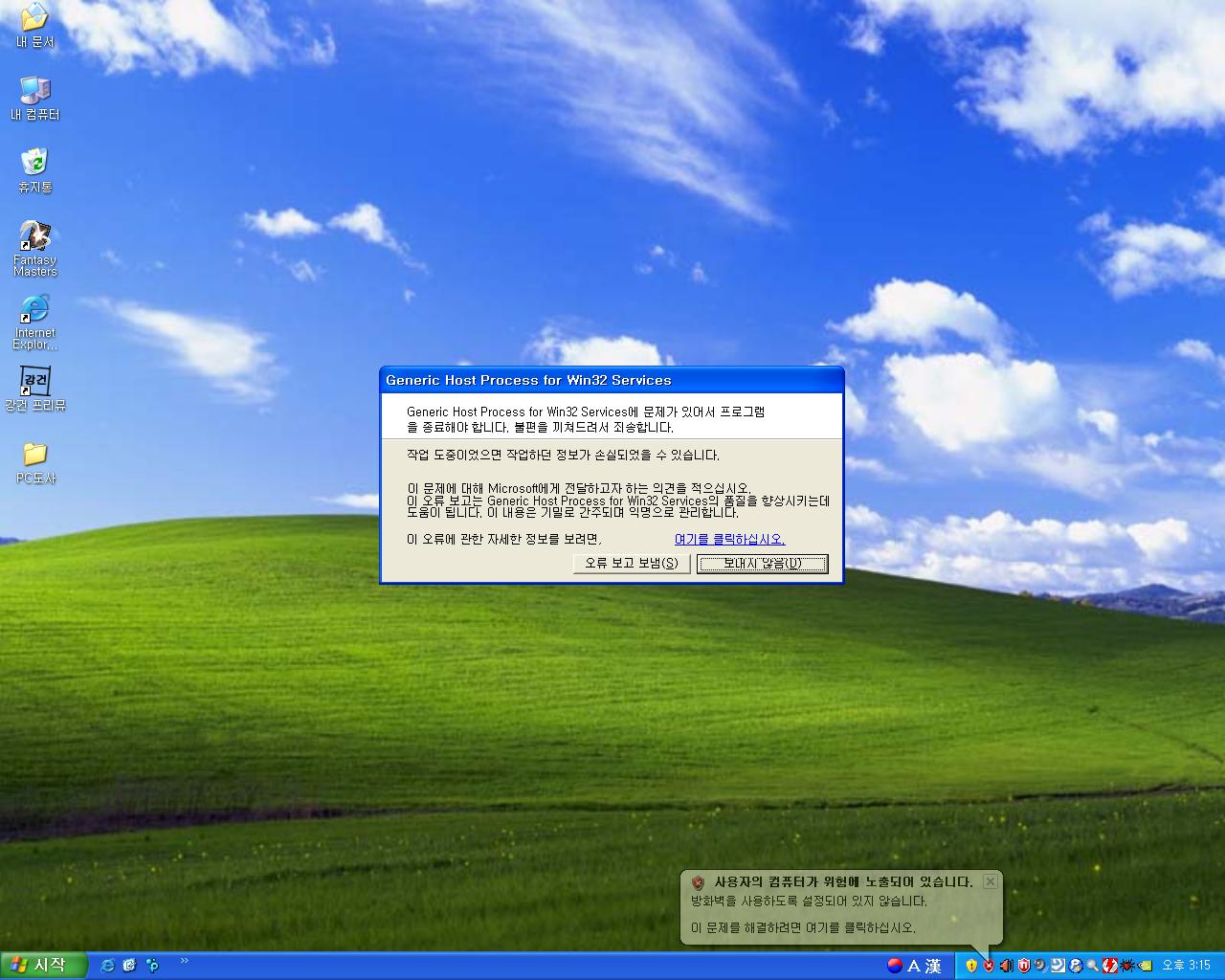Screen dimensions: 1225x980
Task: Select the PC도사 folder icon
Action: coord(34,462)
